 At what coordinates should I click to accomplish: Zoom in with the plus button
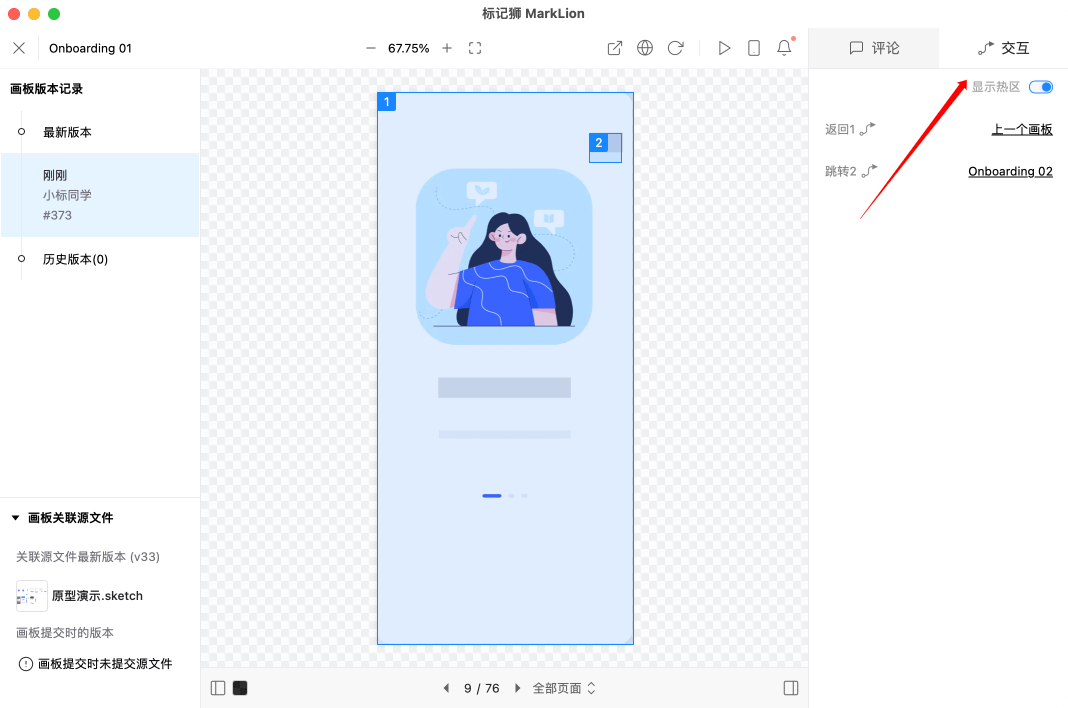click(447, 48)
